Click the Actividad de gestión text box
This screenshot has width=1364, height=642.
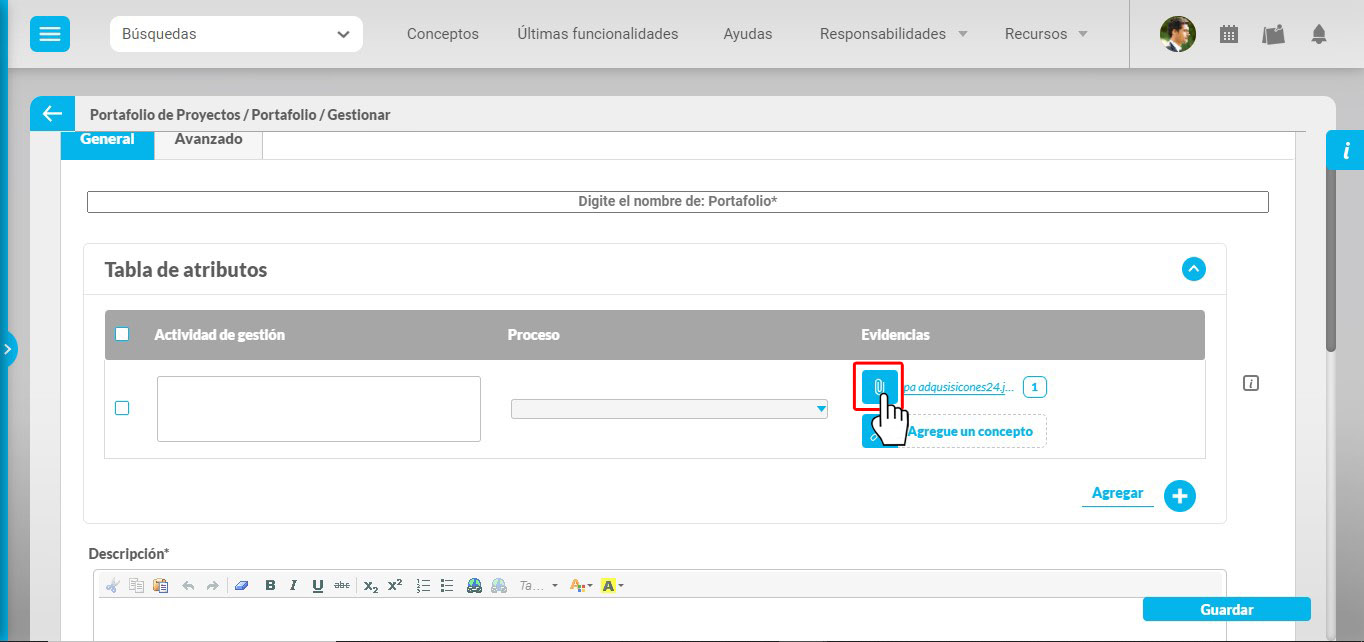(318, 408)
